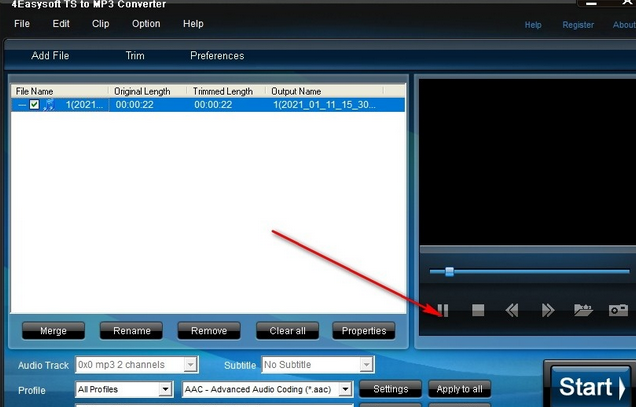Open the Help menu

(x=193, y=24)
